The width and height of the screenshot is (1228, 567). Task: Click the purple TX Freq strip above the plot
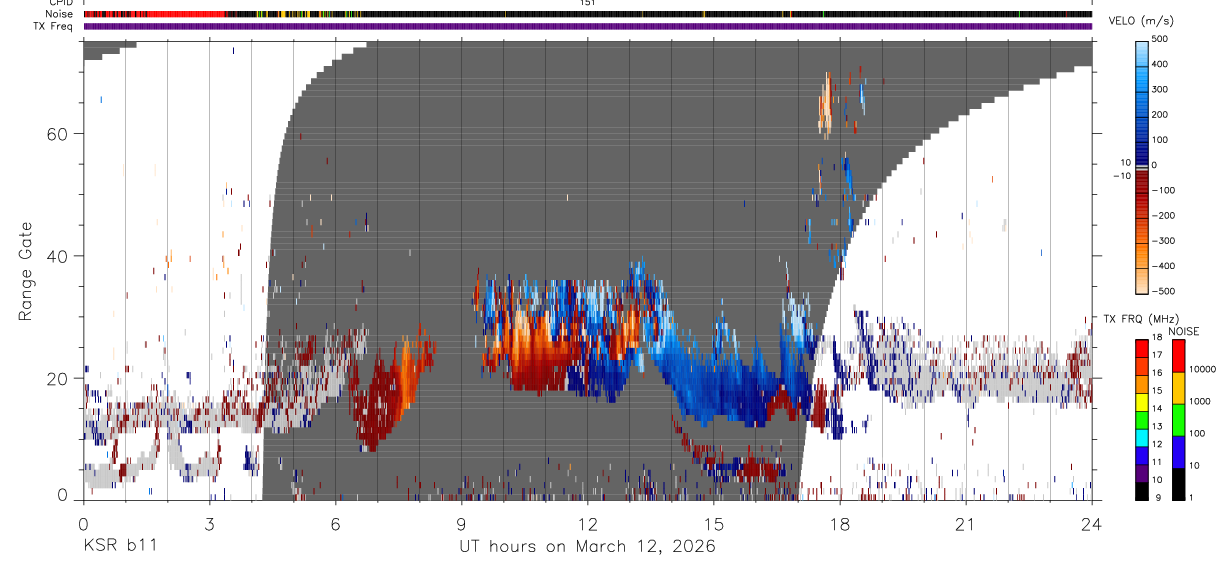coord(588,26)
